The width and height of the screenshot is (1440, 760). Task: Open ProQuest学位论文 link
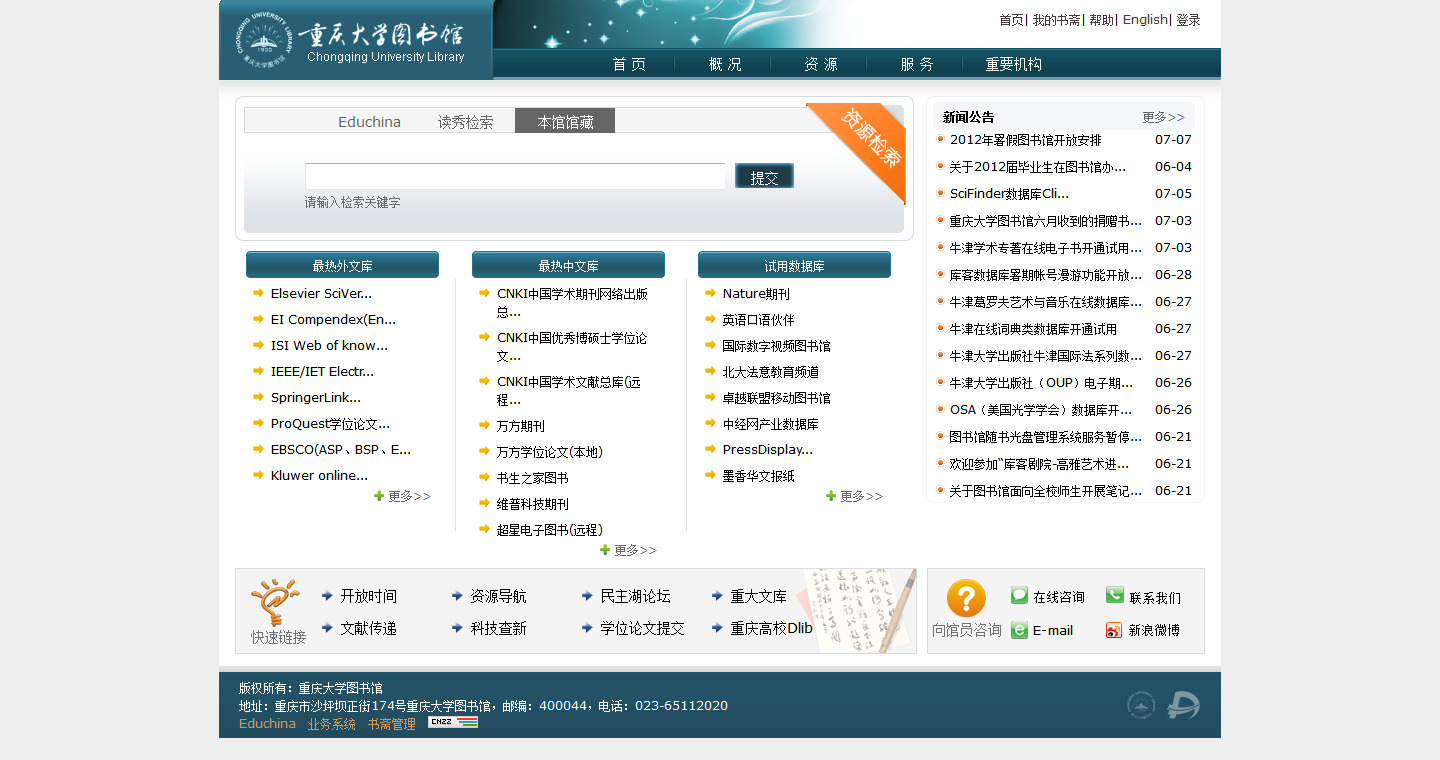(330, 424)
